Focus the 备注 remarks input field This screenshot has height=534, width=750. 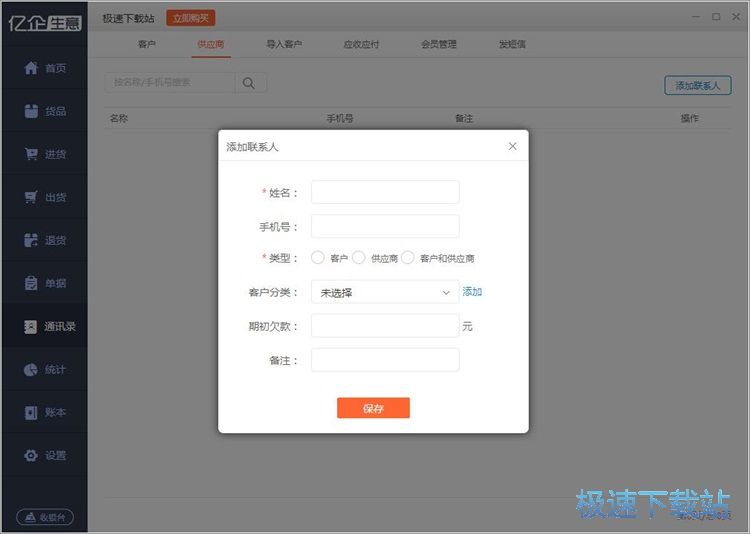[385, 360]
